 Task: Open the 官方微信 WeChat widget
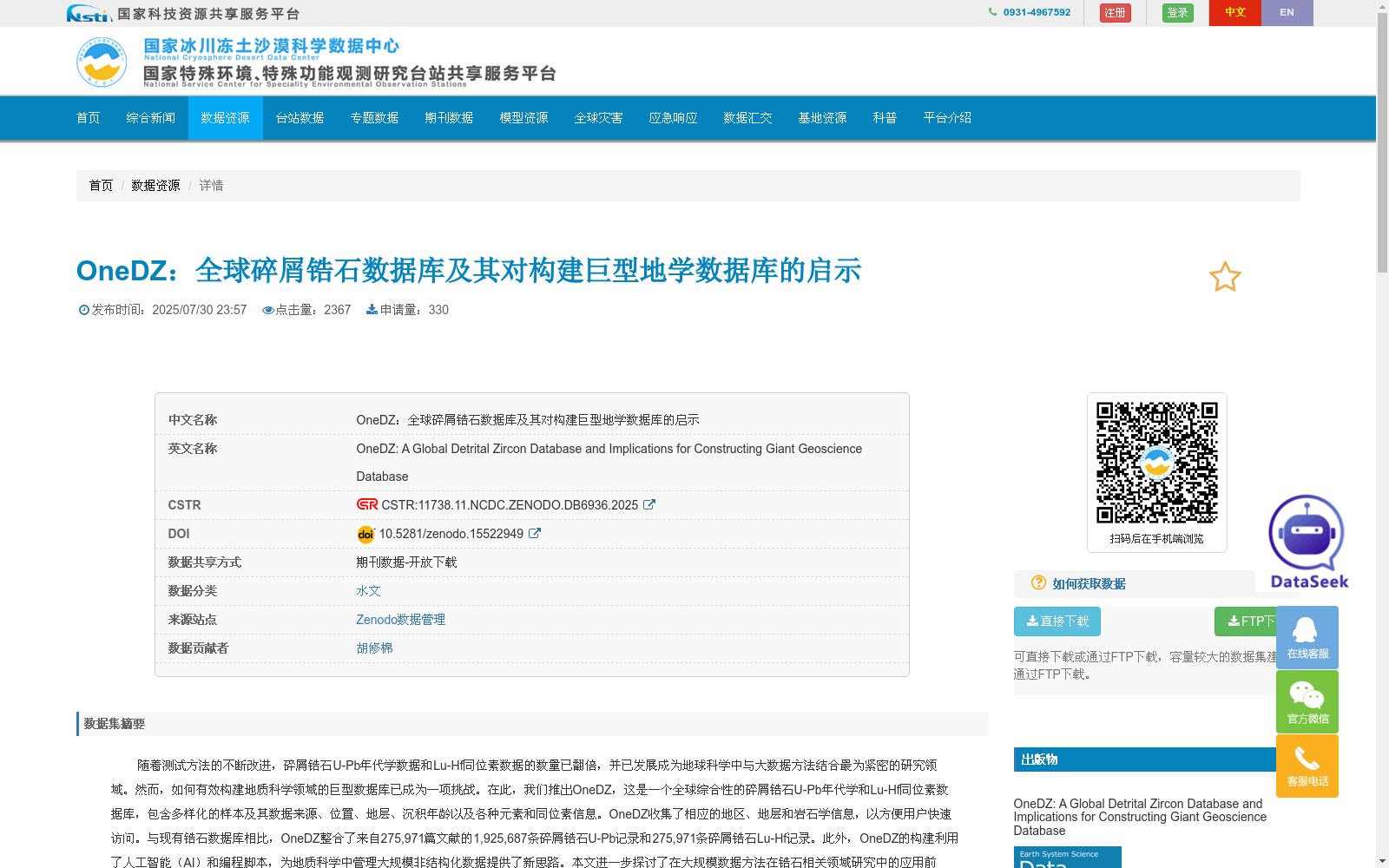[1307, 701]
